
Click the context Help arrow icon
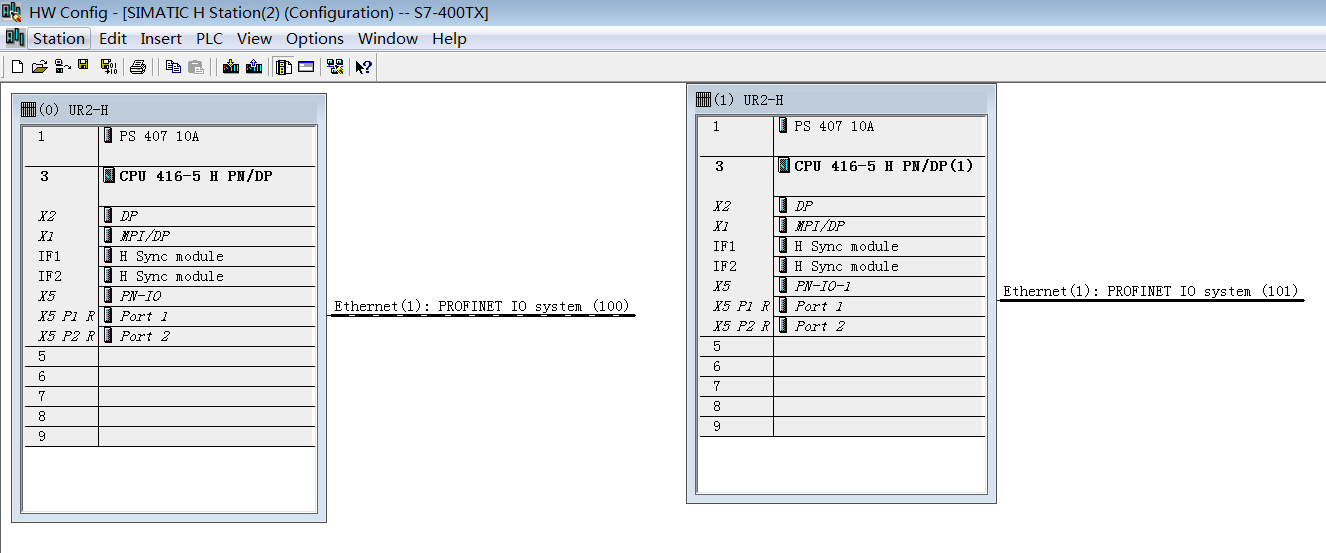pyautogui.click(x=364, y=67)
